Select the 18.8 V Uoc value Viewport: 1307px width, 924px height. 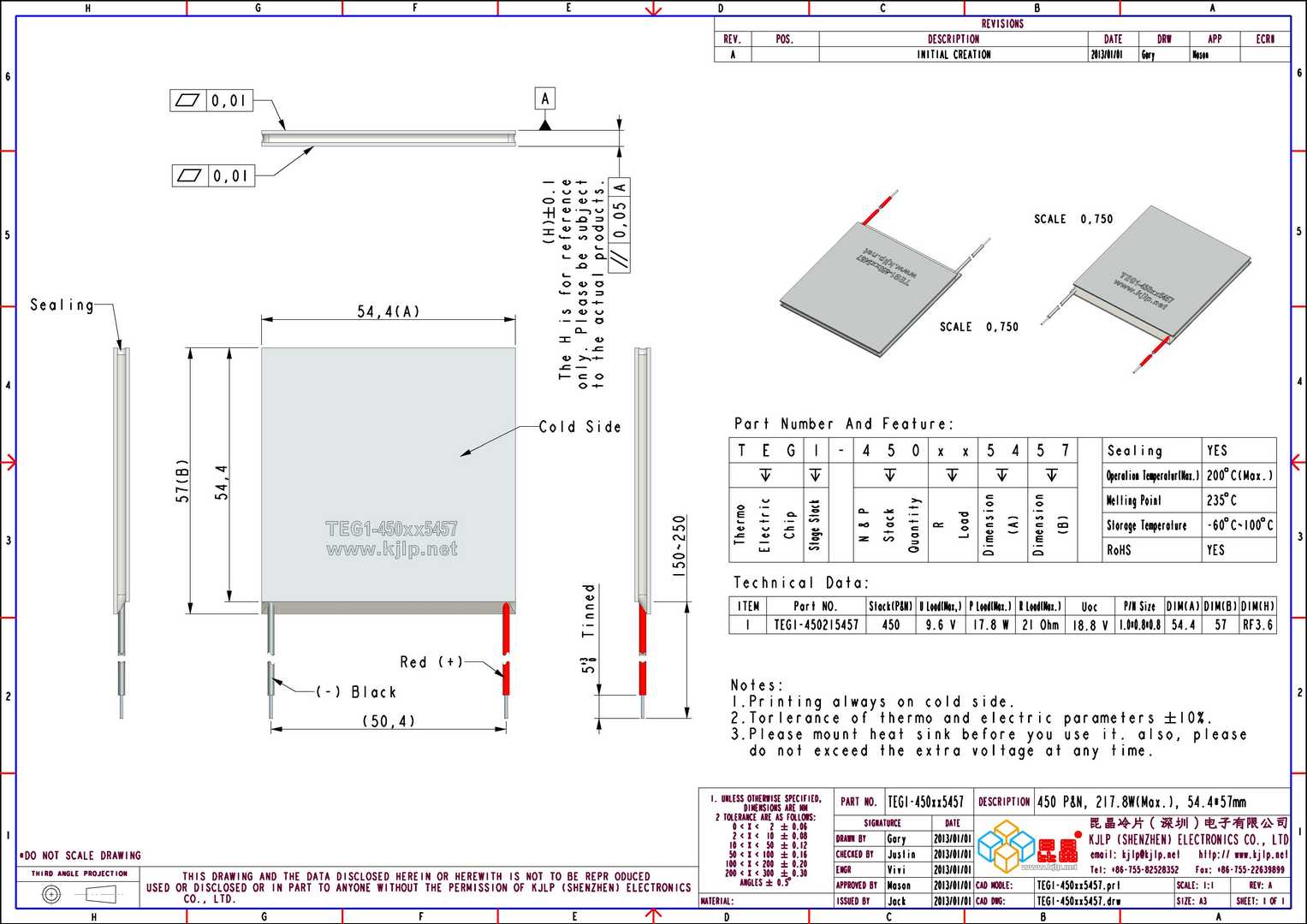point(1090,625)
